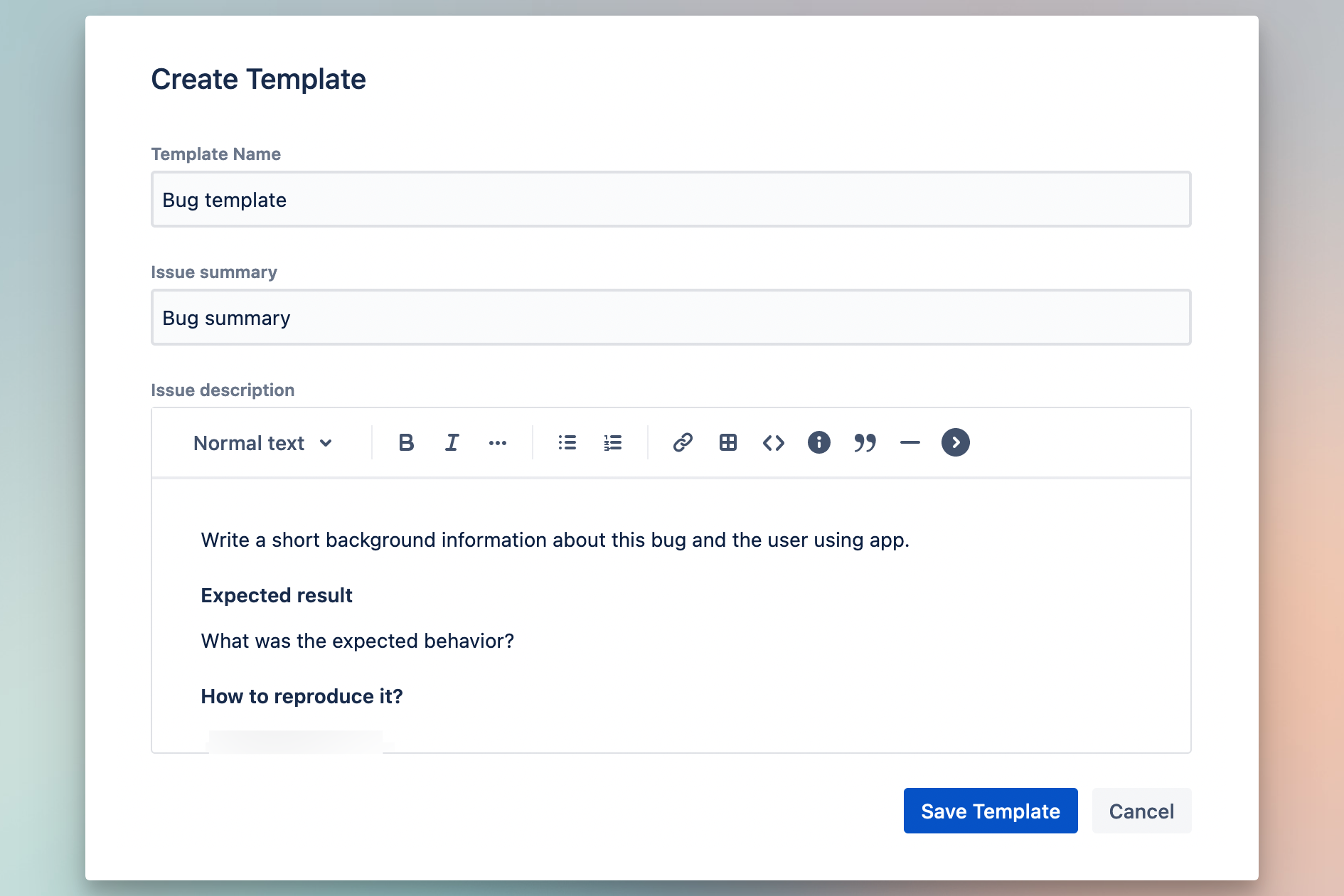The height and width of the screenshot is (896, 1344).
Task: Place cursor after 'How to reproduce it?'
Action: pos(404,696)
